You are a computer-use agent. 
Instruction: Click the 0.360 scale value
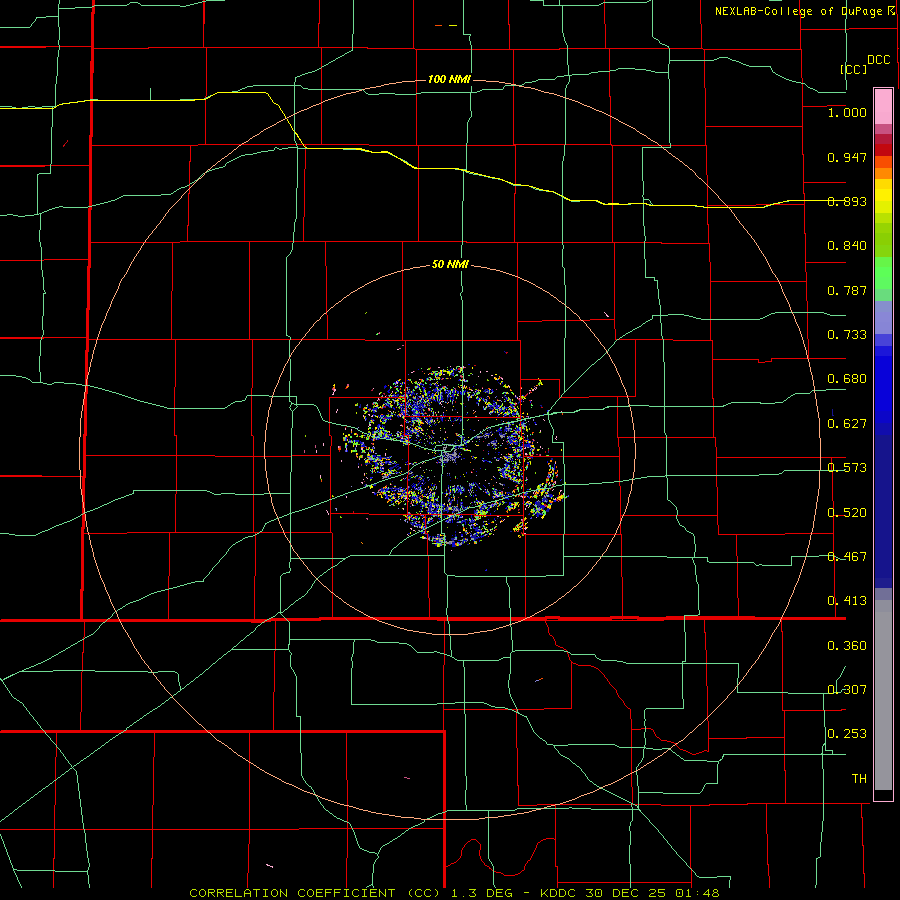847,646
